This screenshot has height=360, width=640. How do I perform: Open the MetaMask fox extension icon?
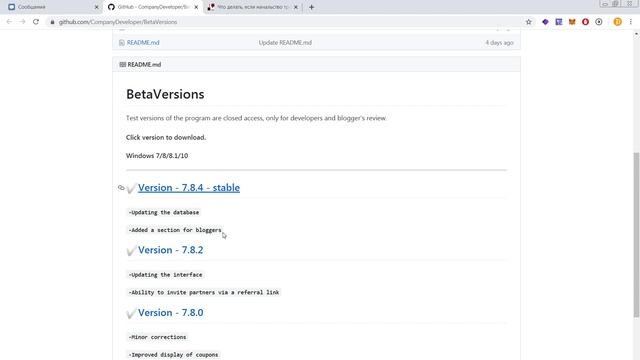[572, 22]
